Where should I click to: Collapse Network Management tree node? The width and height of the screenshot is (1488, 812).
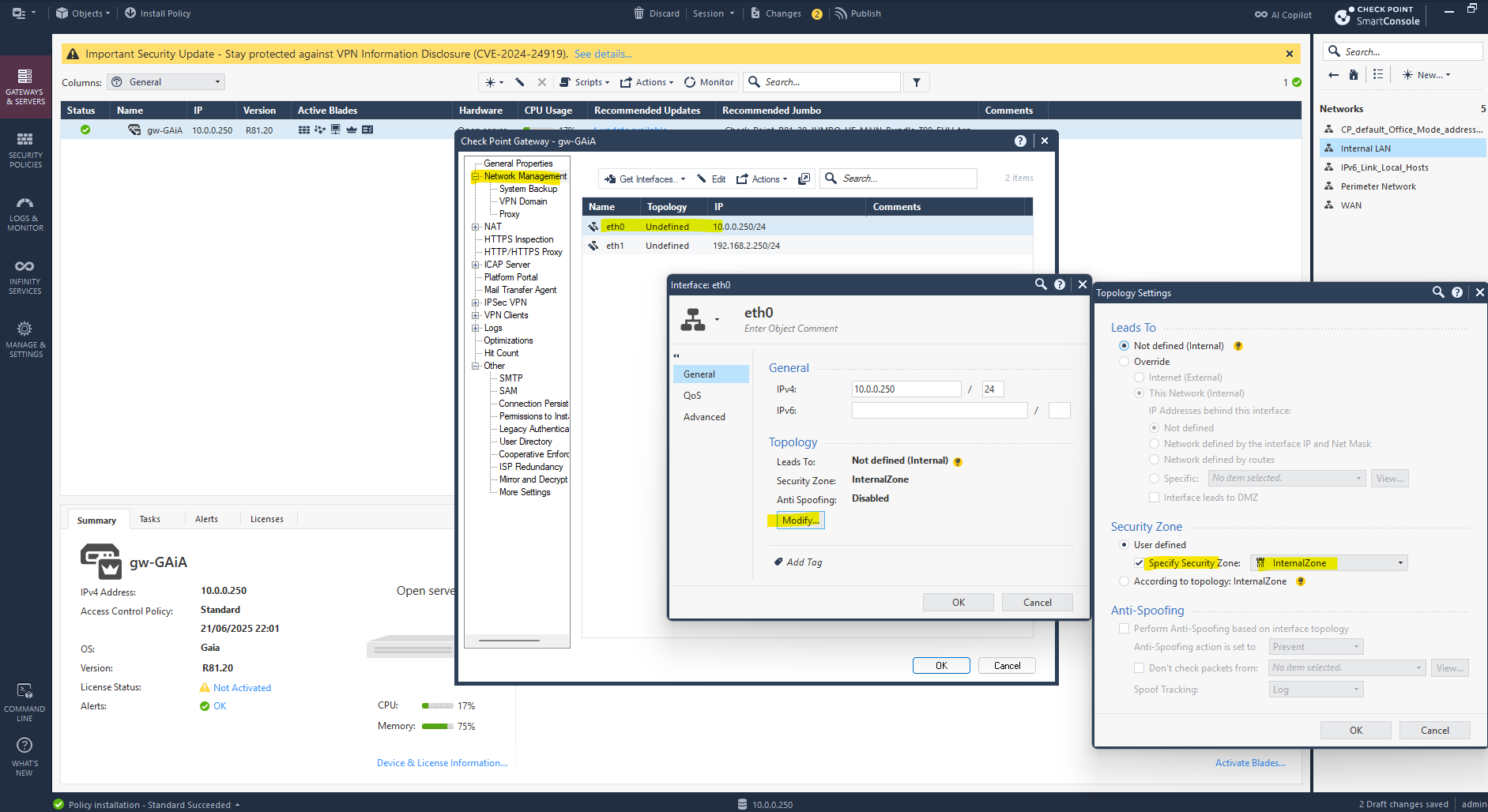coord(476,177)
